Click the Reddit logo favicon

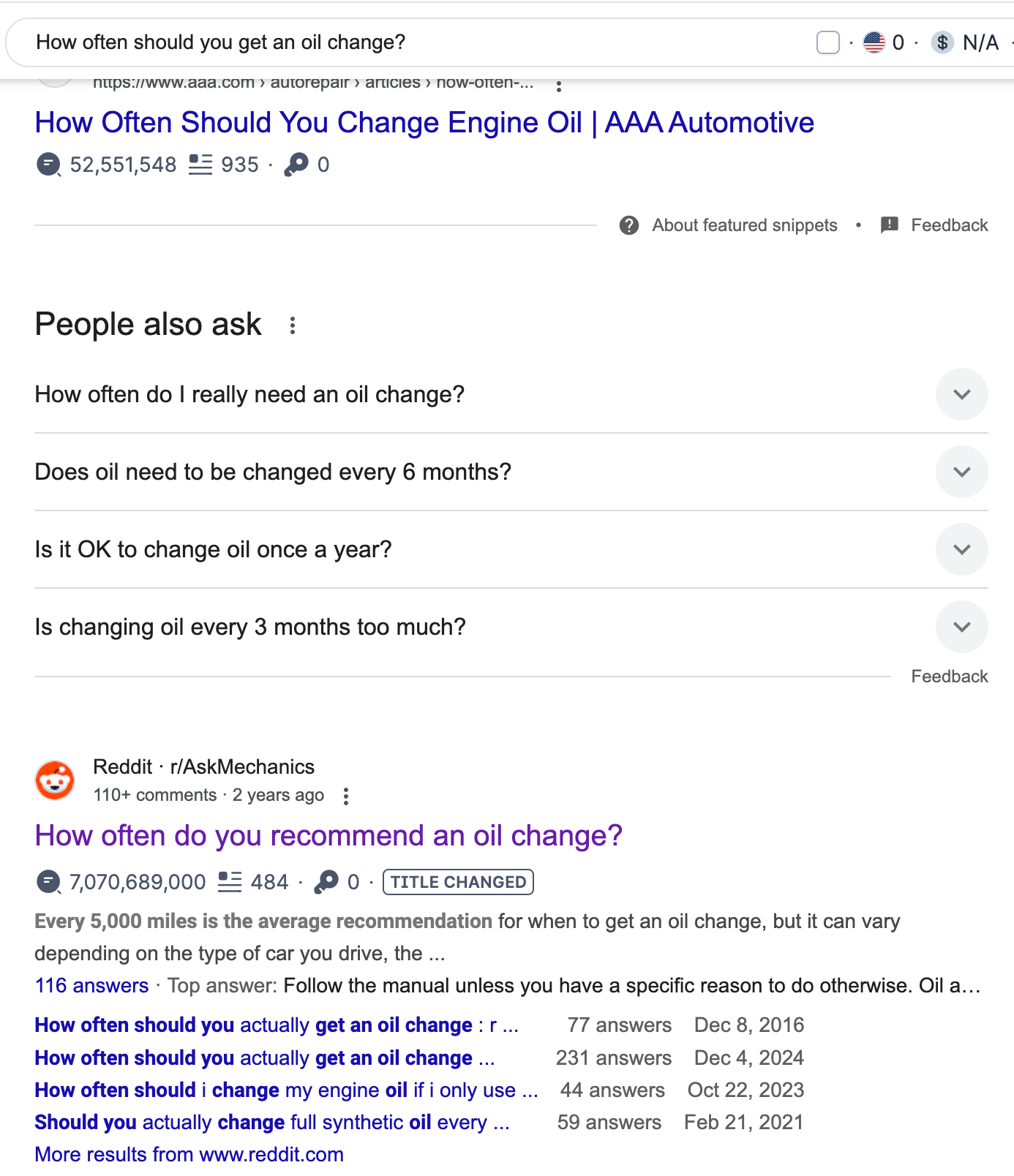click(55, 780)
